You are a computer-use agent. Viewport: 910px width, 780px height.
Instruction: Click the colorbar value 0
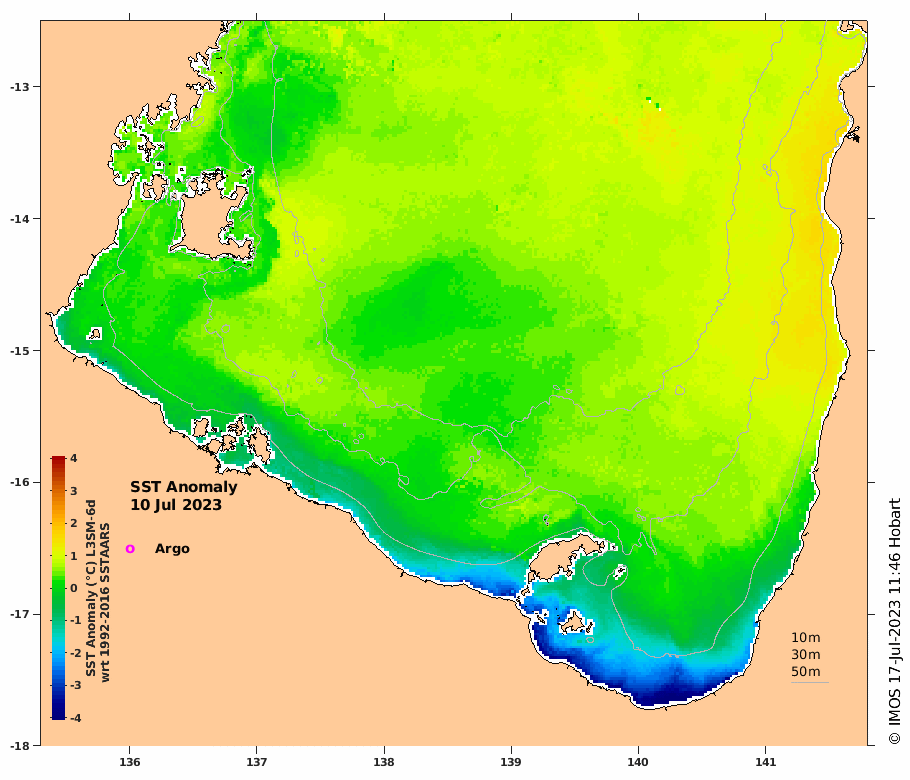[74, 588]
